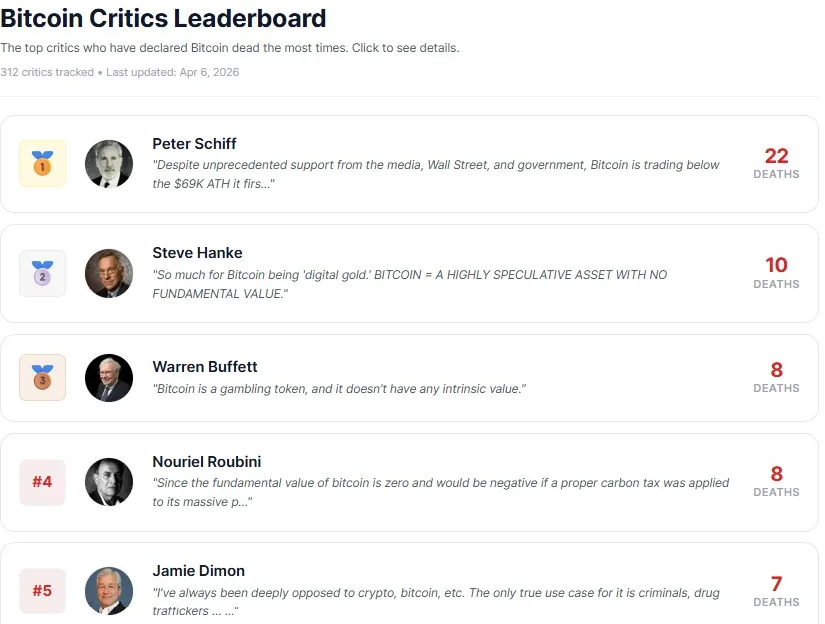
Task: Click the silver medal icon next to Steve Hanke
Action: [x=42, y=273]
